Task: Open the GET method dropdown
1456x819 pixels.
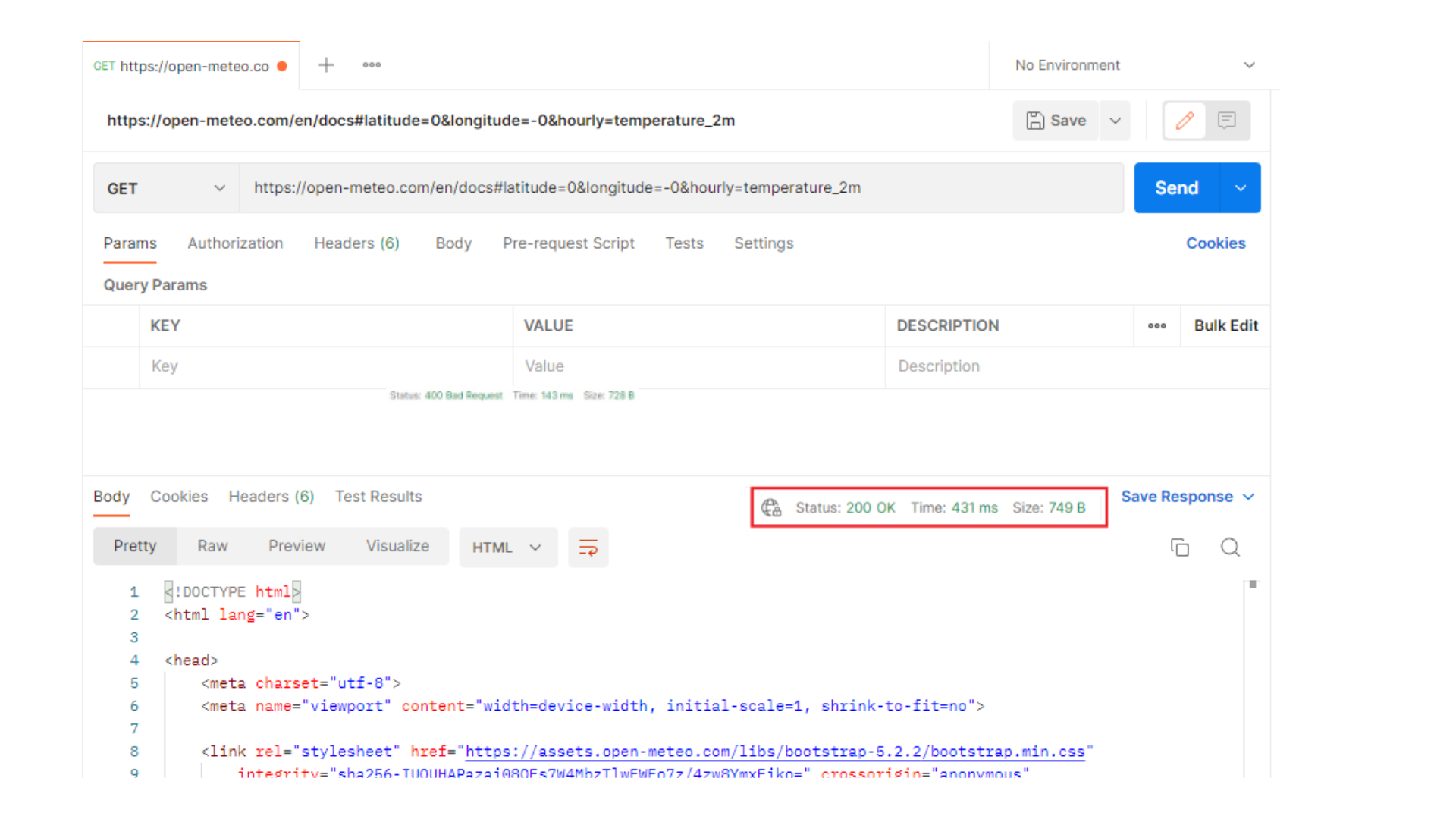Action: [x=167, y=188]
